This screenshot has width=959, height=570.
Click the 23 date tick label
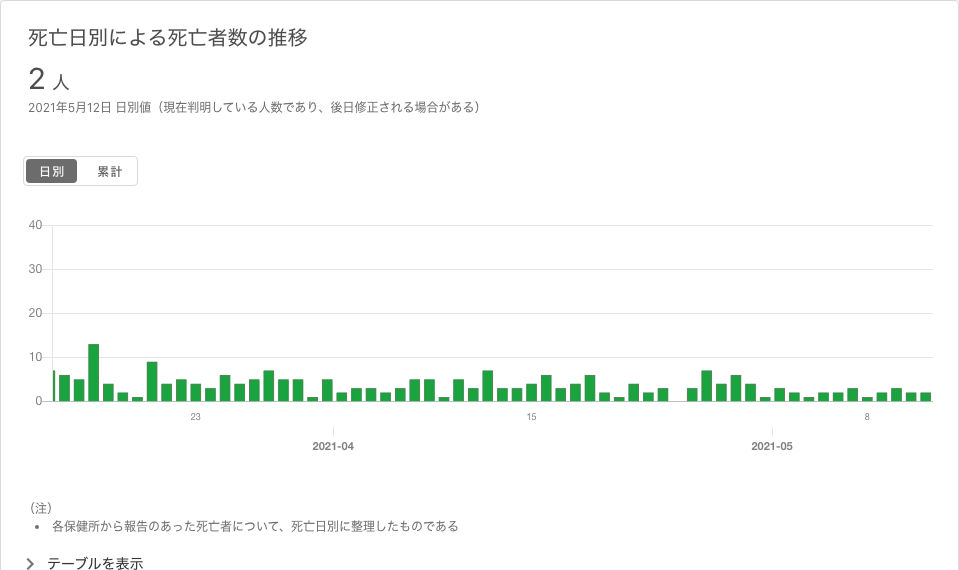click(x=195, y=416)
